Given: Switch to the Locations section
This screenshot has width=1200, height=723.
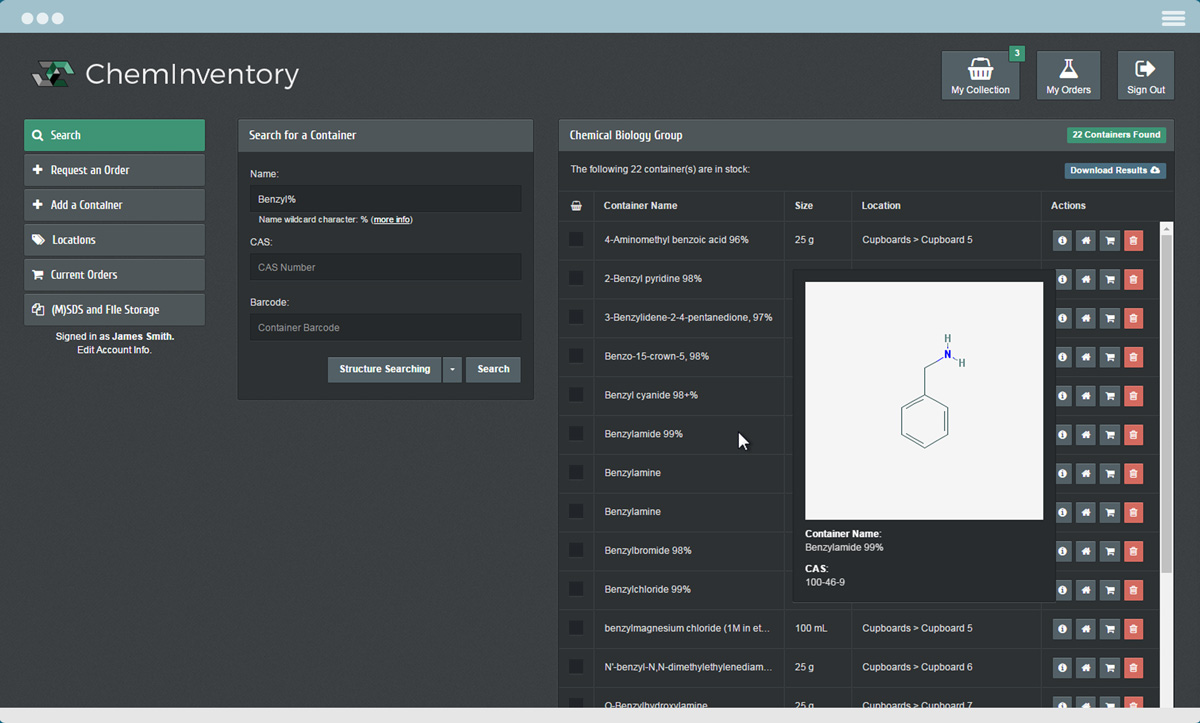Looking at the screenshot, I should pyautogui.click(x=114, y=239).
